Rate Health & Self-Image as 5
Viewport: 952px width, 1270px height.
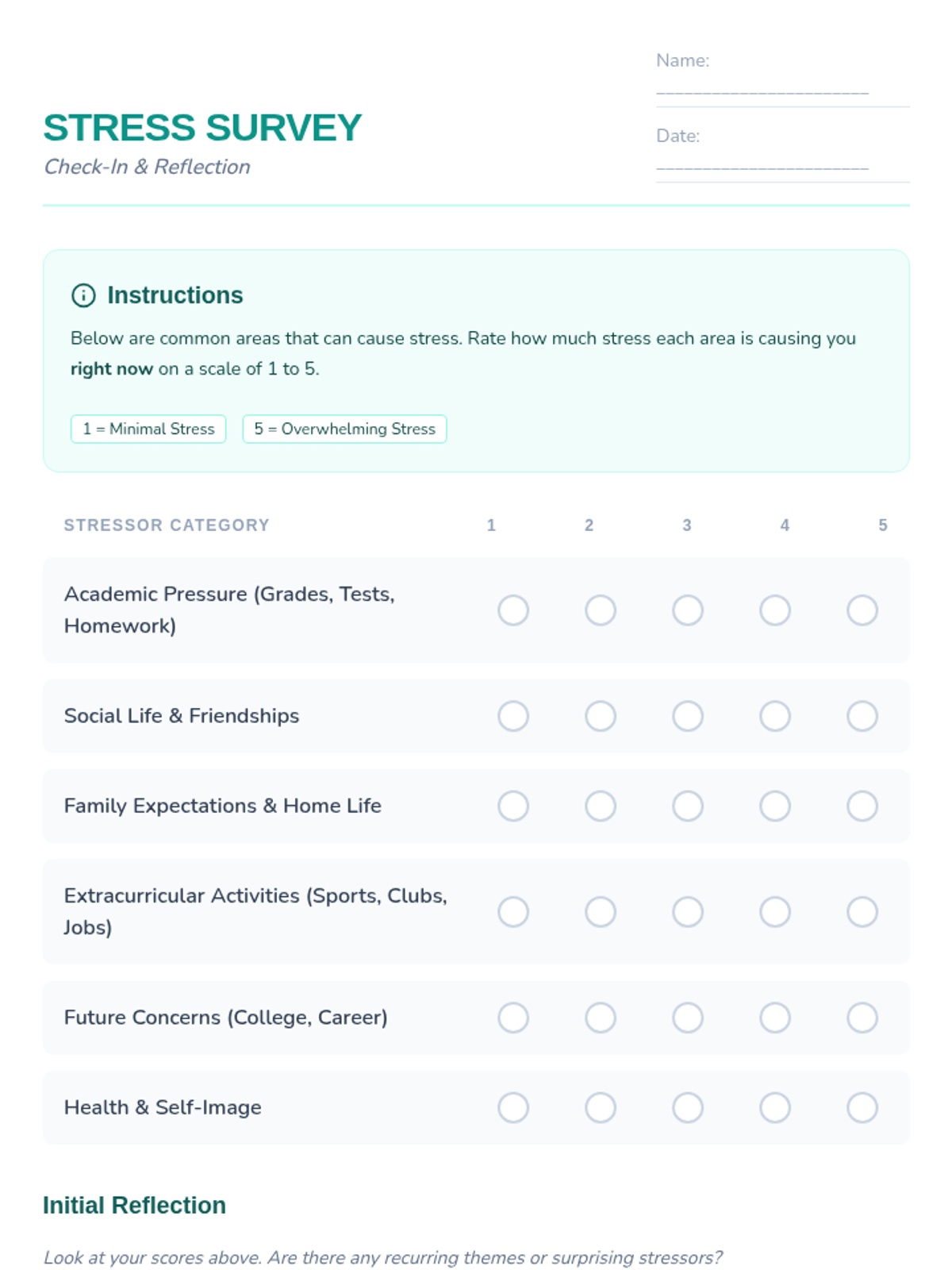862,1107
